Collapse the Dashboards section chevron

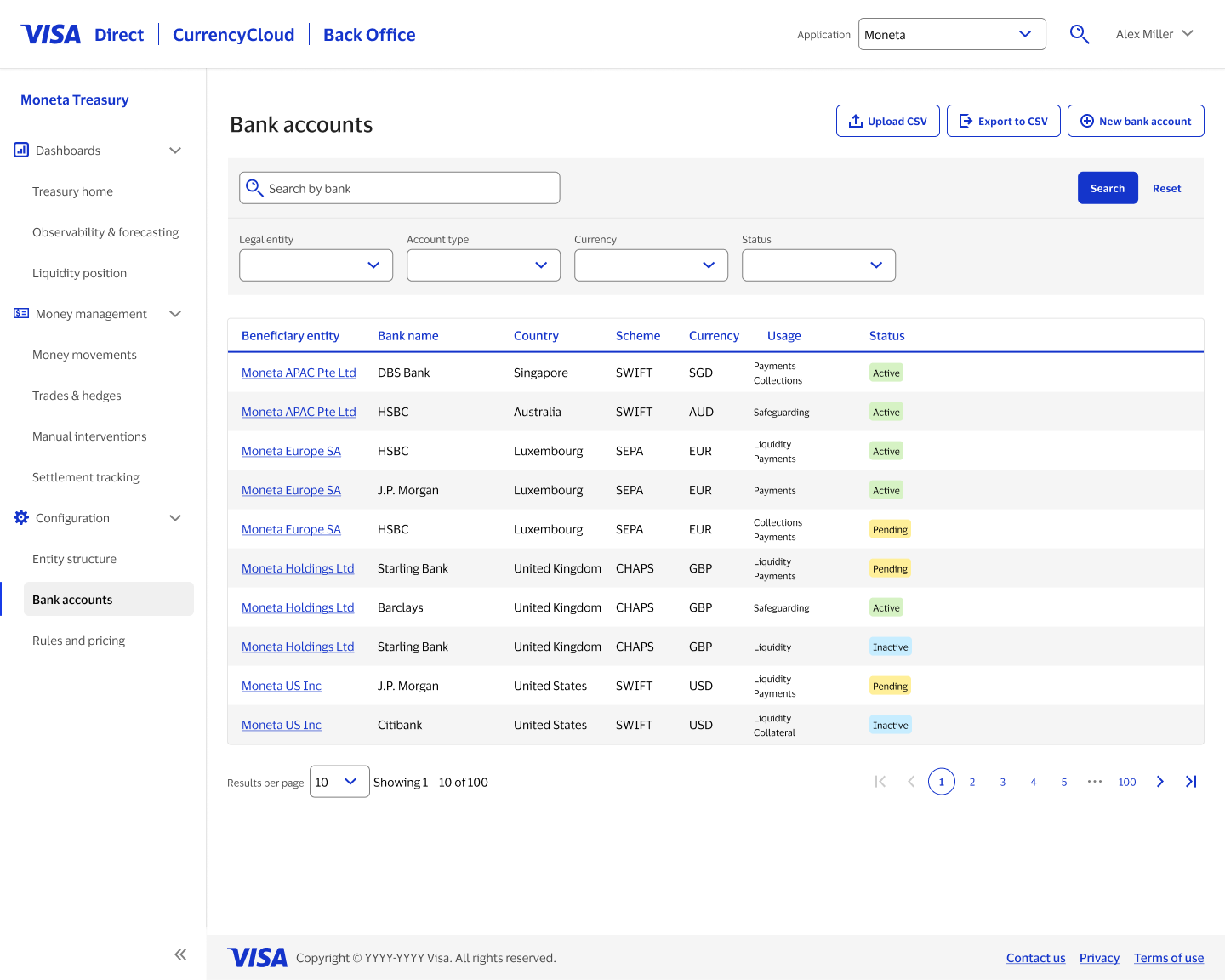coord(175,151)
